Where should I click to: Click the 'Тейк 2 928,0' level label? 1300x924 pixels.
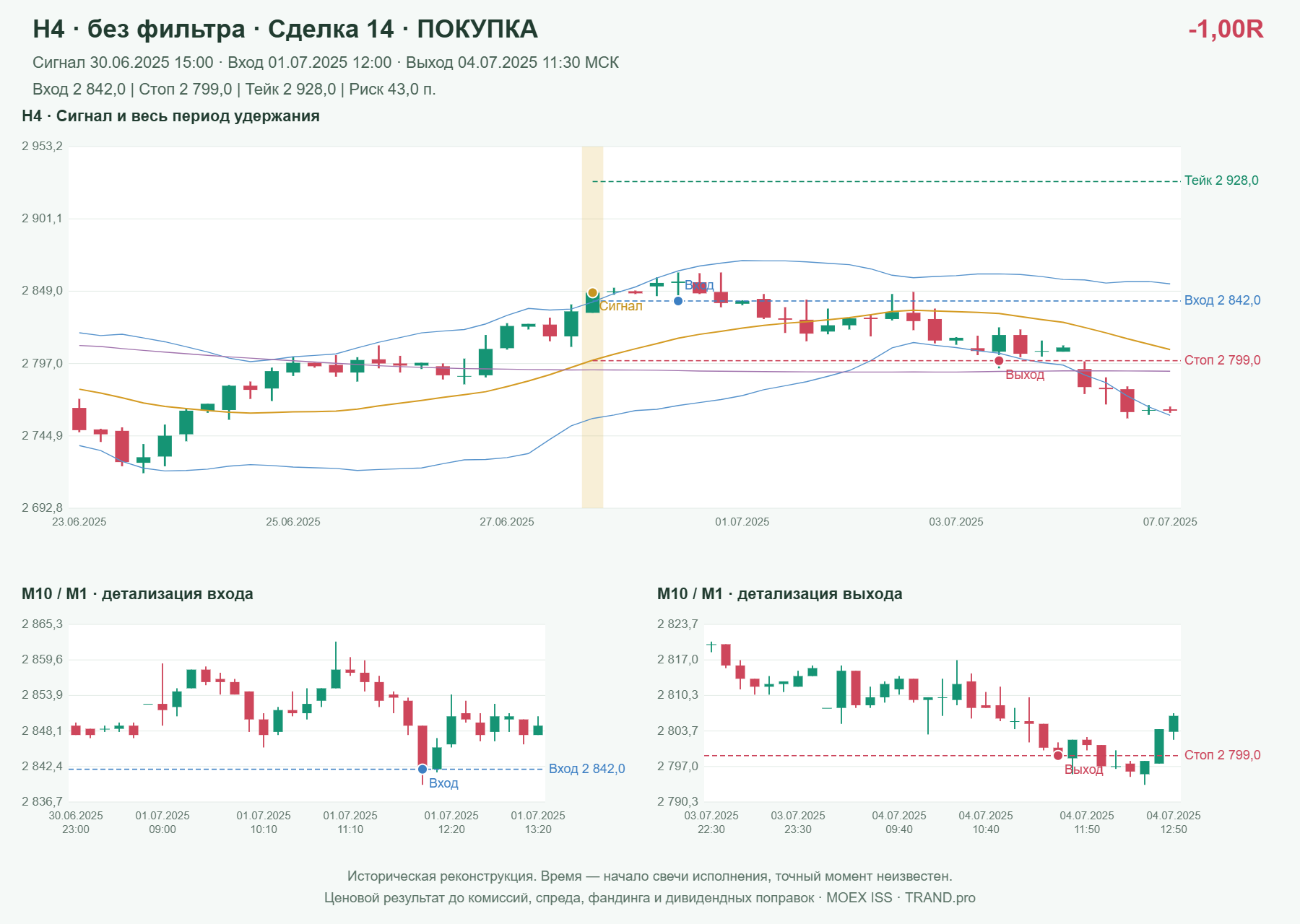(1221, 180)
